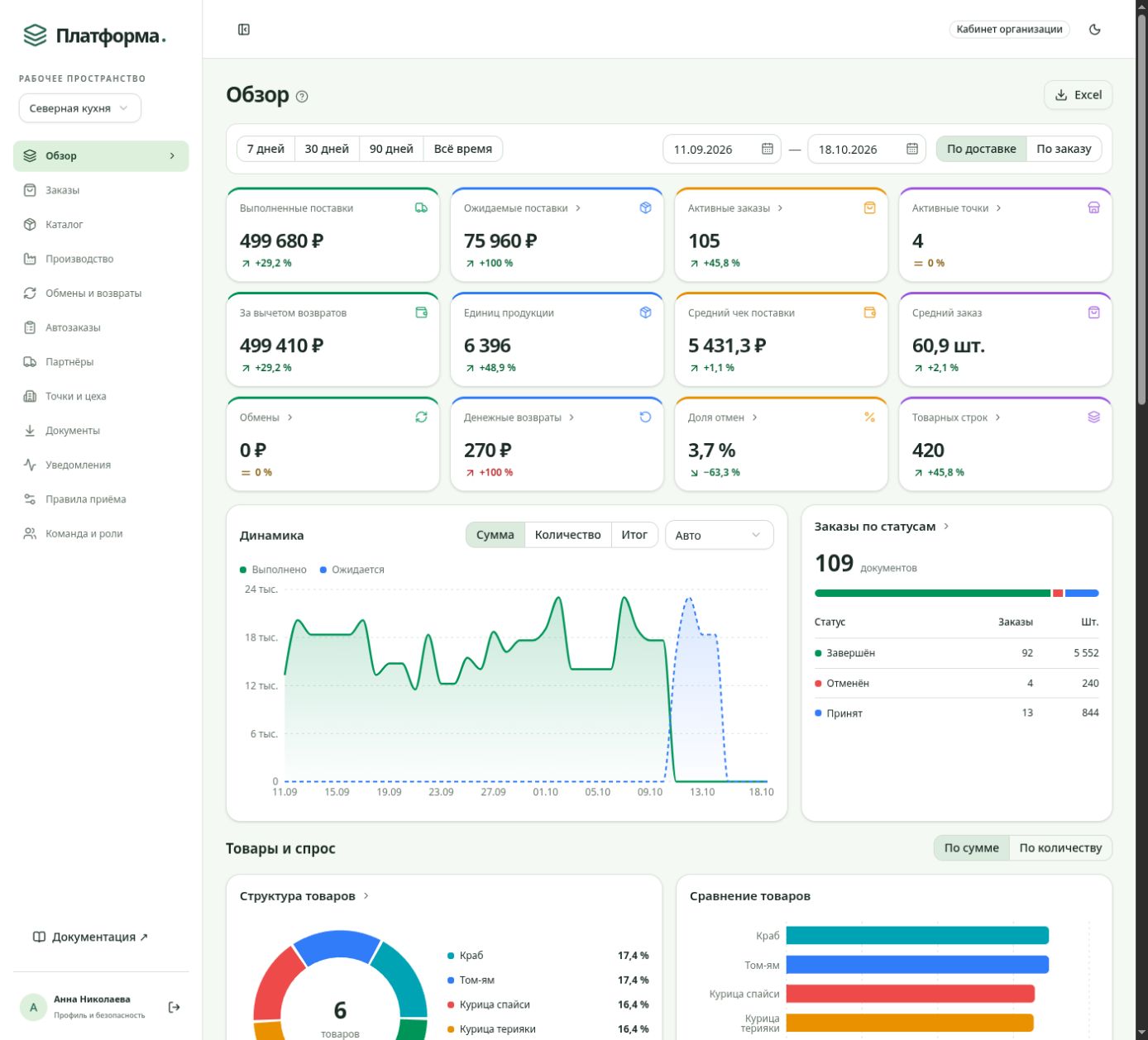Image resolution: width=1148 pixels, height=1040 pixels.
Task: Click the percent icon on Доля отмен card
Action: tap(869, 417)
